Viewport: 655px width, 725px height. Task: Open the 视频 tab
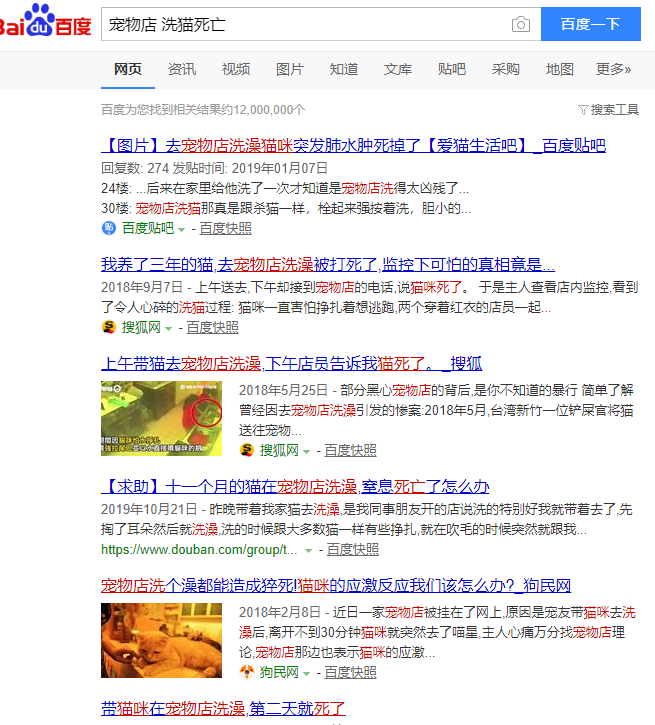[x=236, y=69]
